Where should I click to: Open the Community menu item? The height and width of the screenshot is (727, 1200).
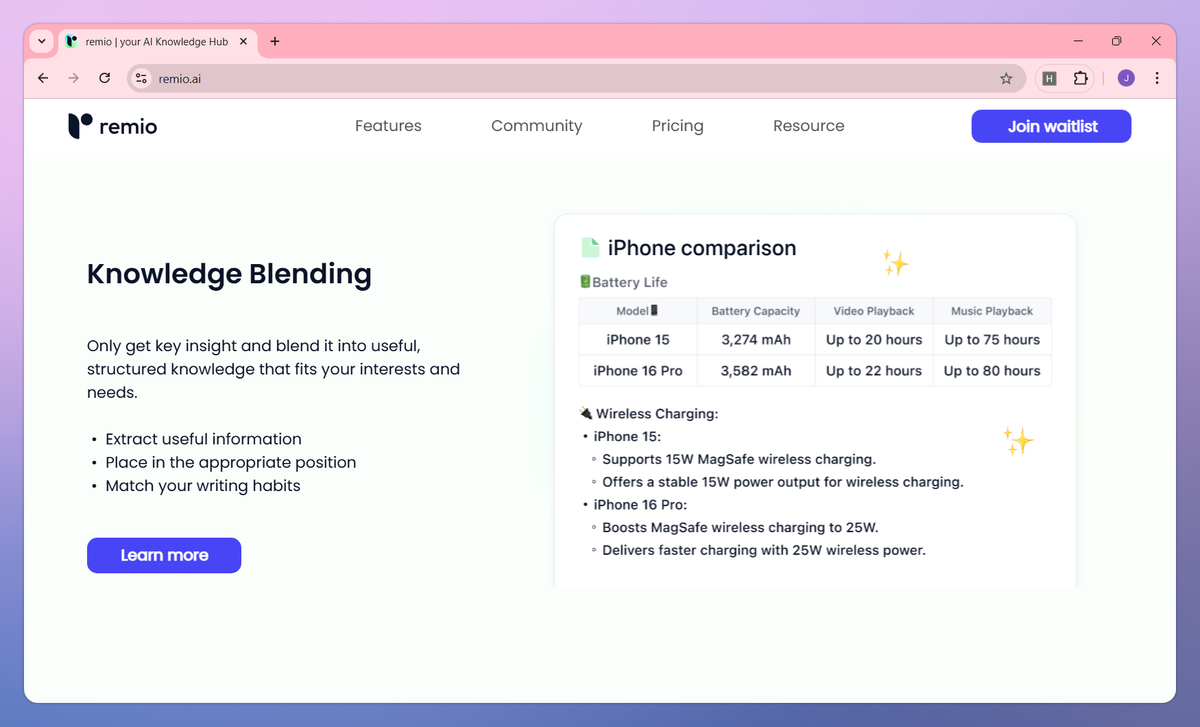(x=537, y=126)
